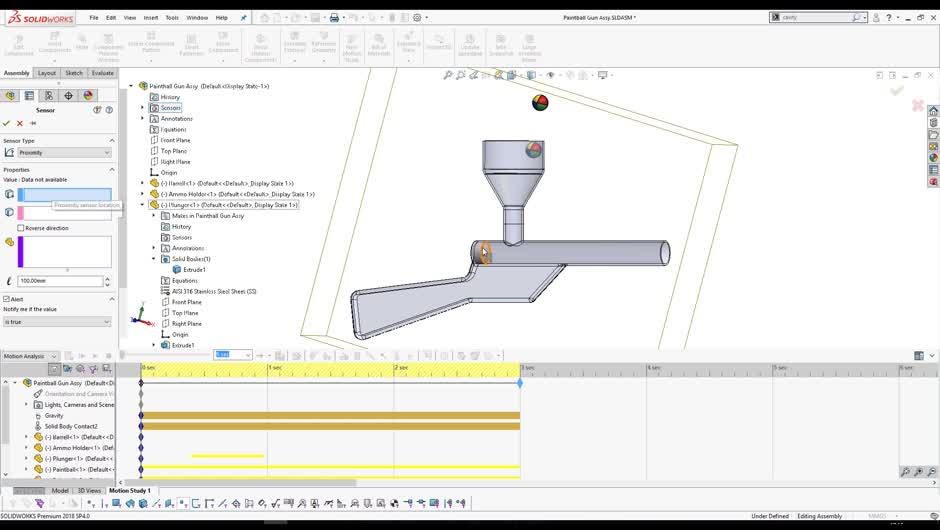Click the search commands input box
Image resolution: width=940 pixels, height=530 pixels.
[816, 17]
